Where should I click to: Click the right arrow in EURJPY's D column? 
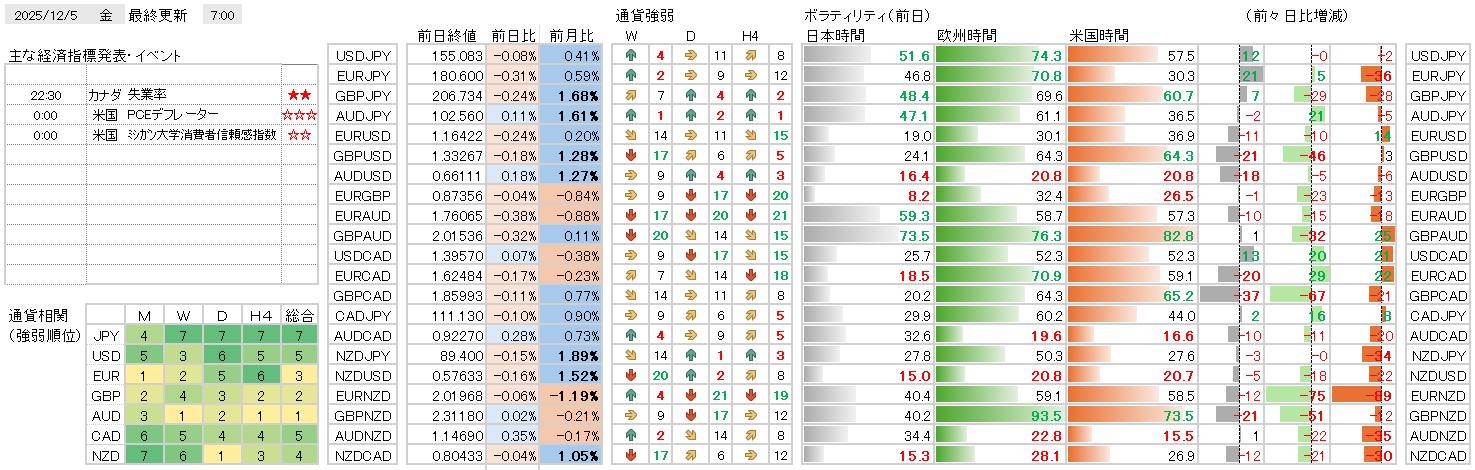tap(690, 76)
